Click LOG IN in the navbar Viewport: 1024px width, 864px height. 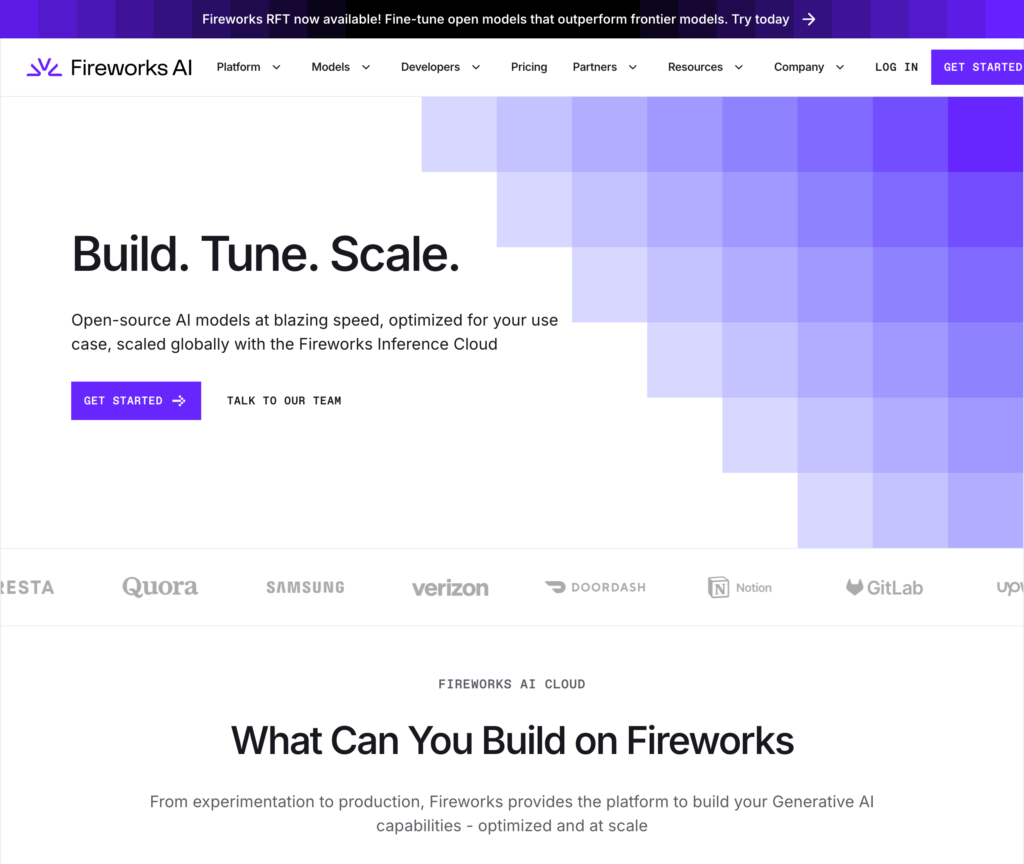[x=896, y=67]
